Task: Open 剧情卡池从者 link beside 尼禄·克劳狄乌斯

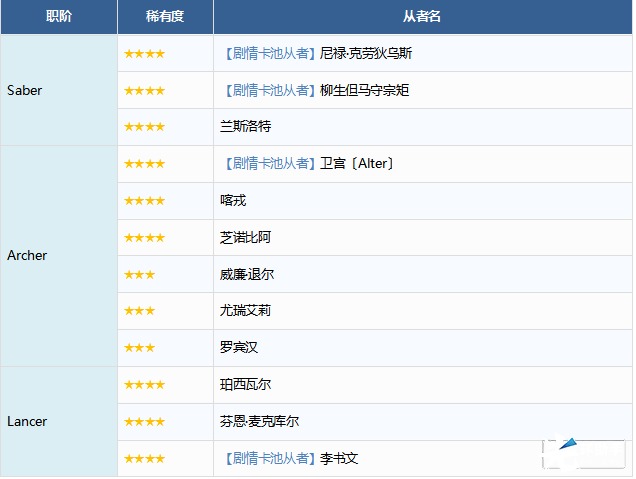Action: coord(268,54)
